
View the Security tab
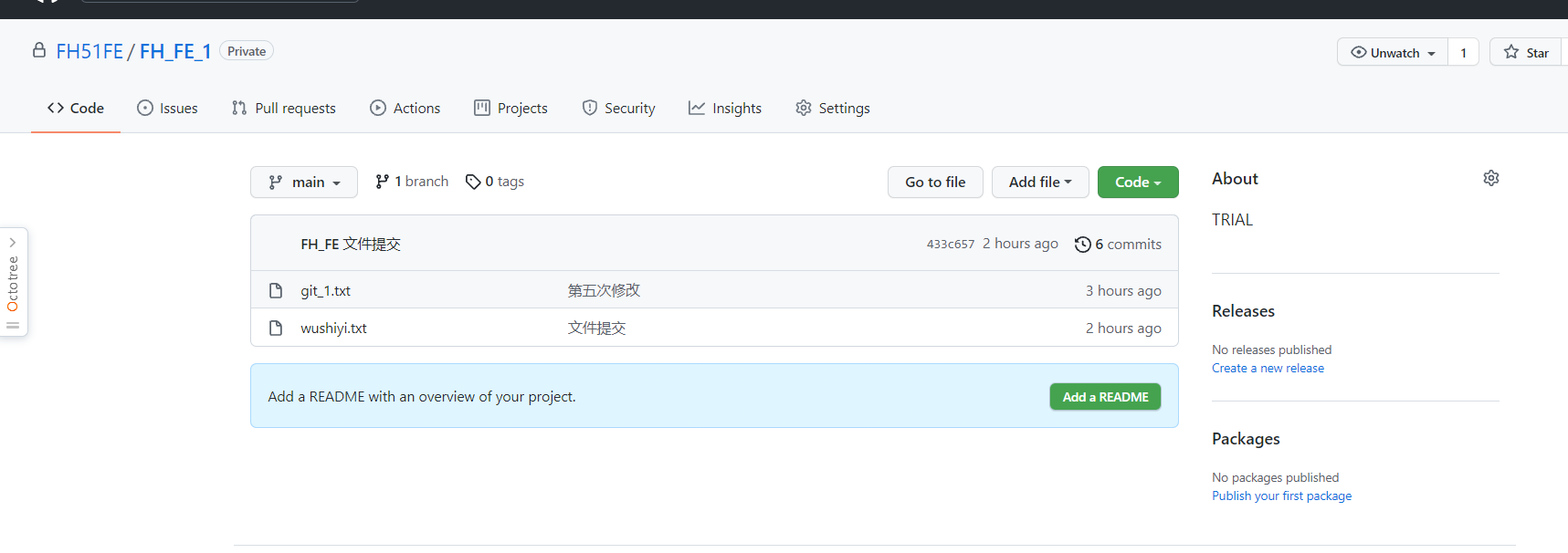618,108
